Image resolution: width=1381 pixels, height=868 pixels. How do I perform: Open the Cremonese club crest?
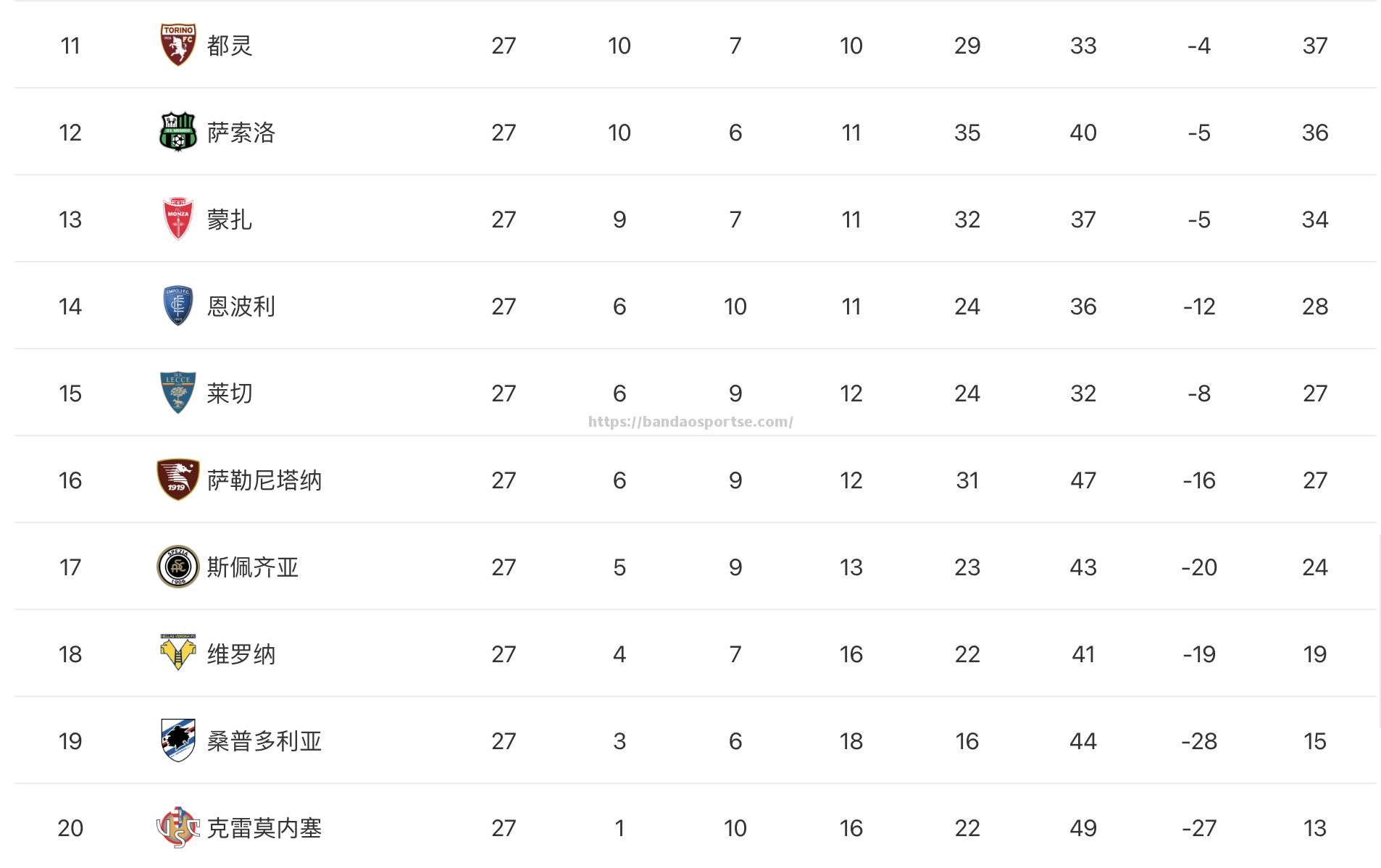click(178, 827)
